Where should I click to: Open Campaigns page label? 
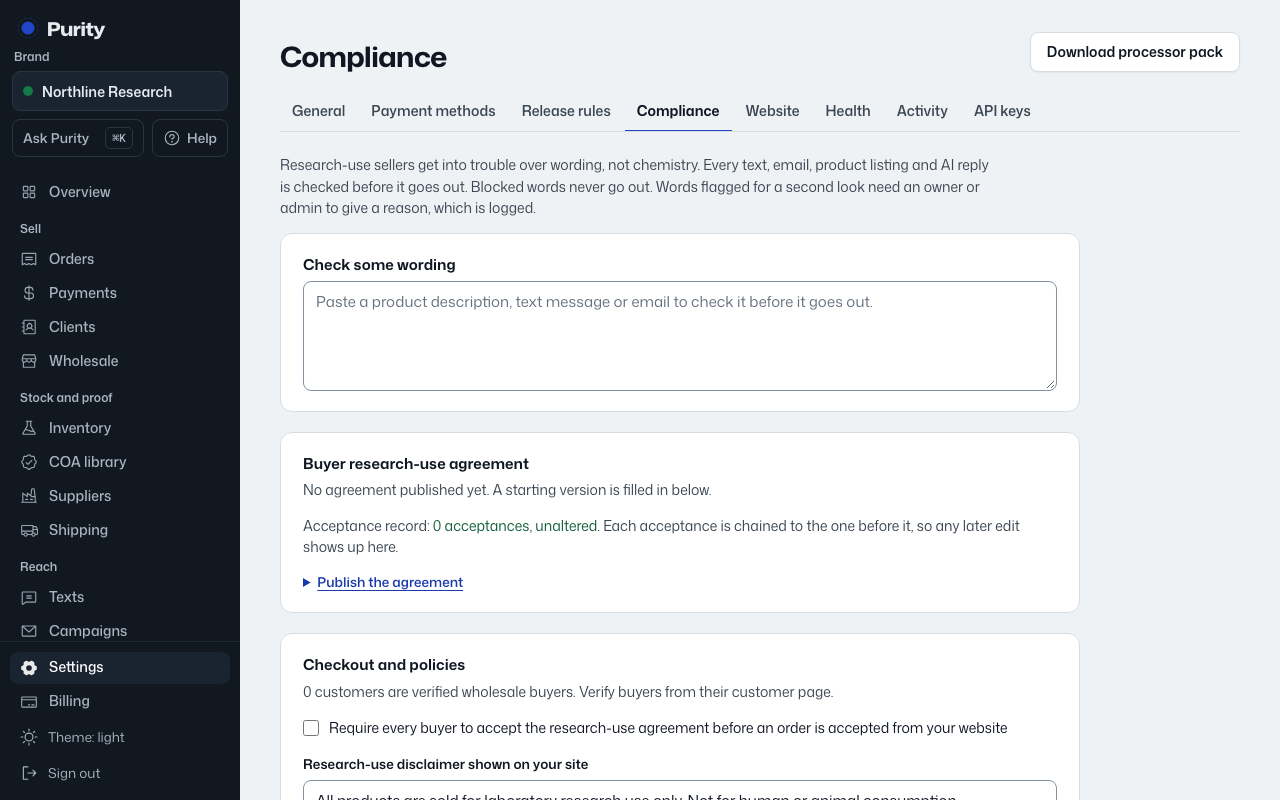88,631
